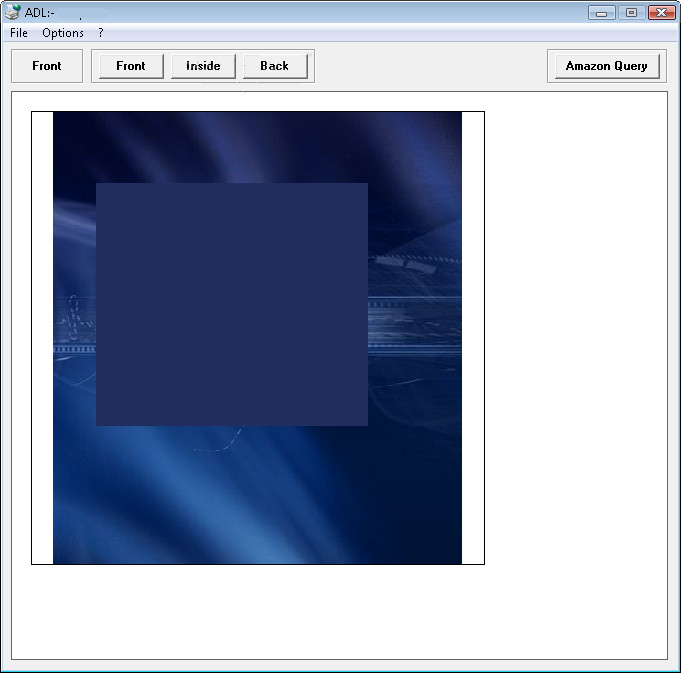Click the ADL printer app icon in the title bar

point(12,12)
